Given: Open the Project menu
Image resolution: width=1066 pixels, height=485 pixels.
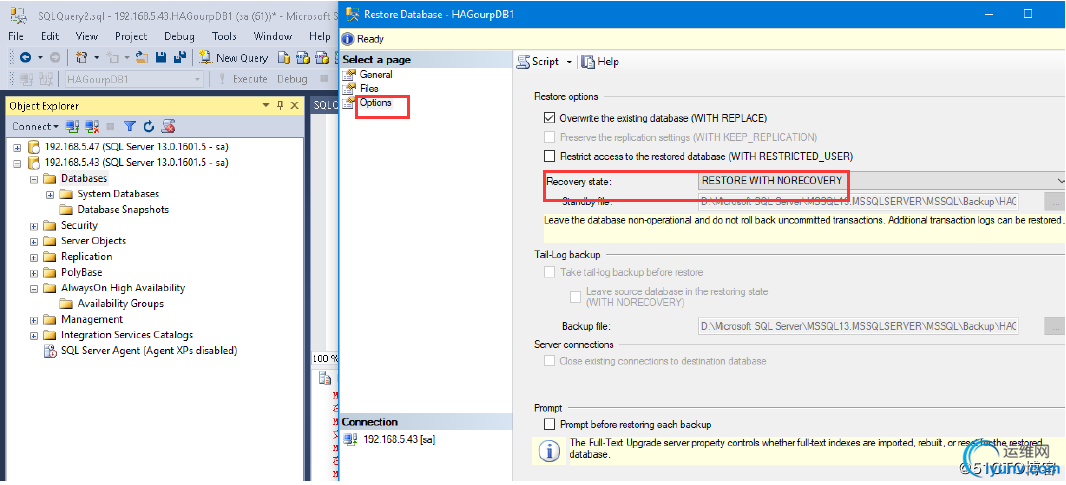Looking at the screenshot, I should 131,36.
